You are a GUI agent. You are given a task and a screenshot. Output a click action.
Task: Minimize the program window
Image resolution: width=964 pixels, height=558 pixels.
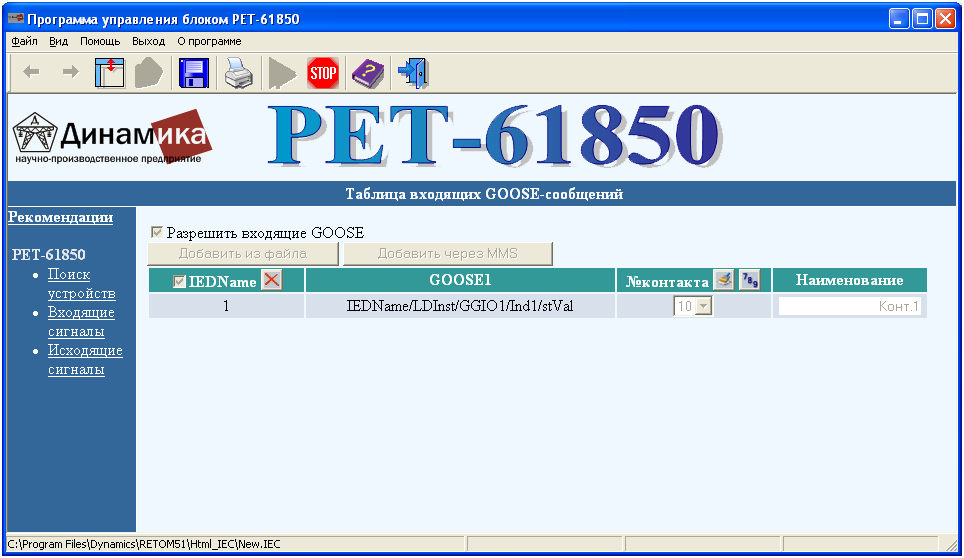(899, 18)
